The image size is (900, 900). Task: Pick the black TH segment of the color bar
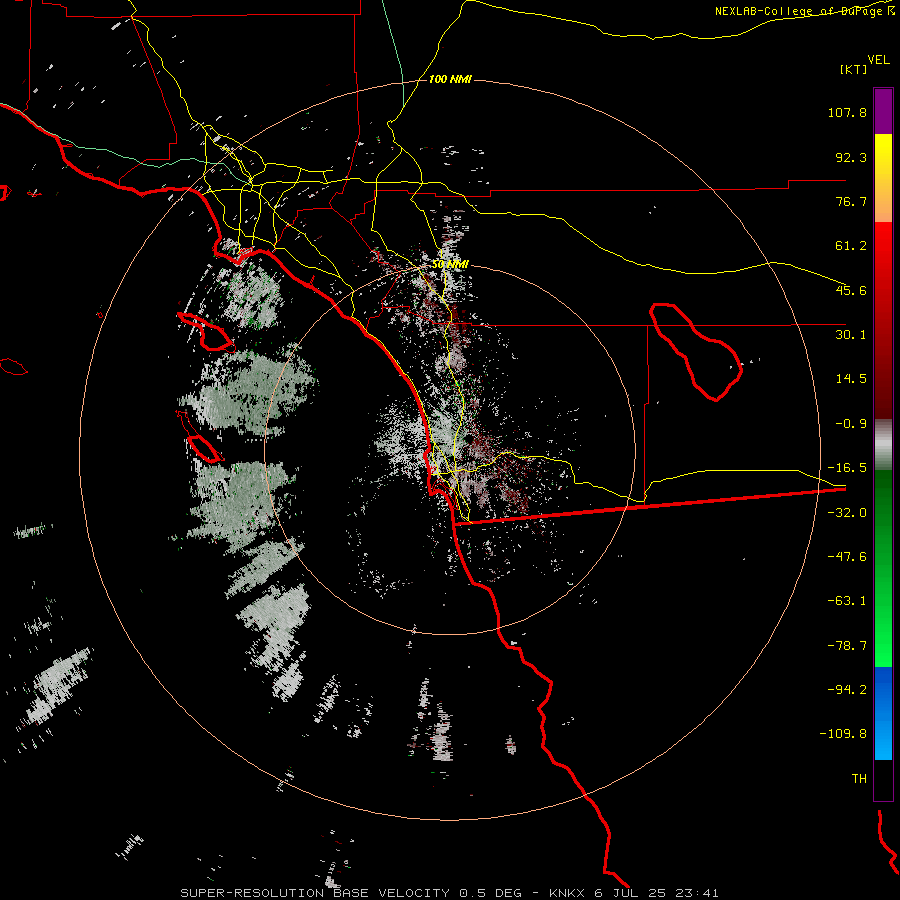[883, 779]
